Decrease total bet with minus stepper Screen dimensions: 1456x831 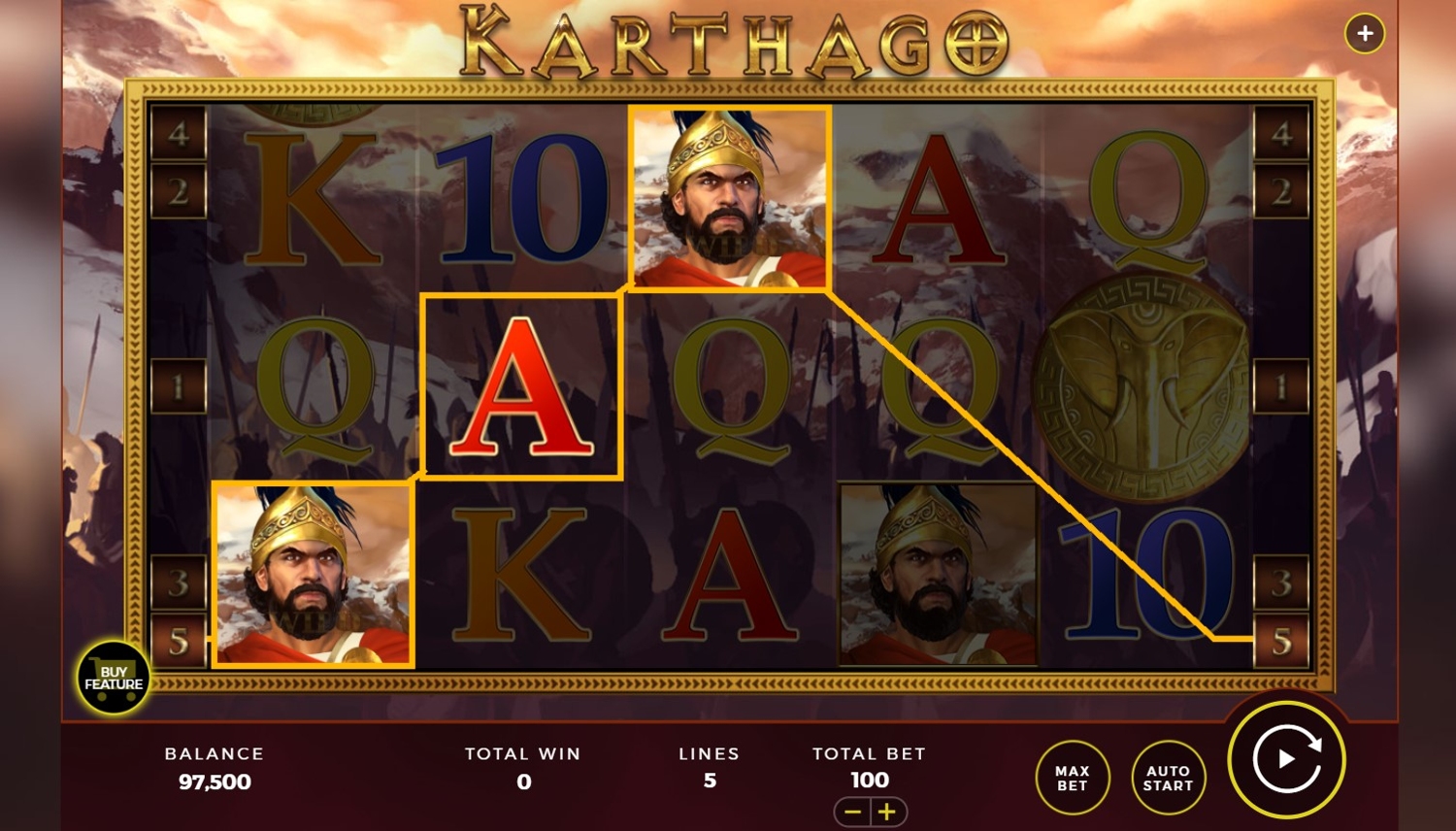coord(853,812)
